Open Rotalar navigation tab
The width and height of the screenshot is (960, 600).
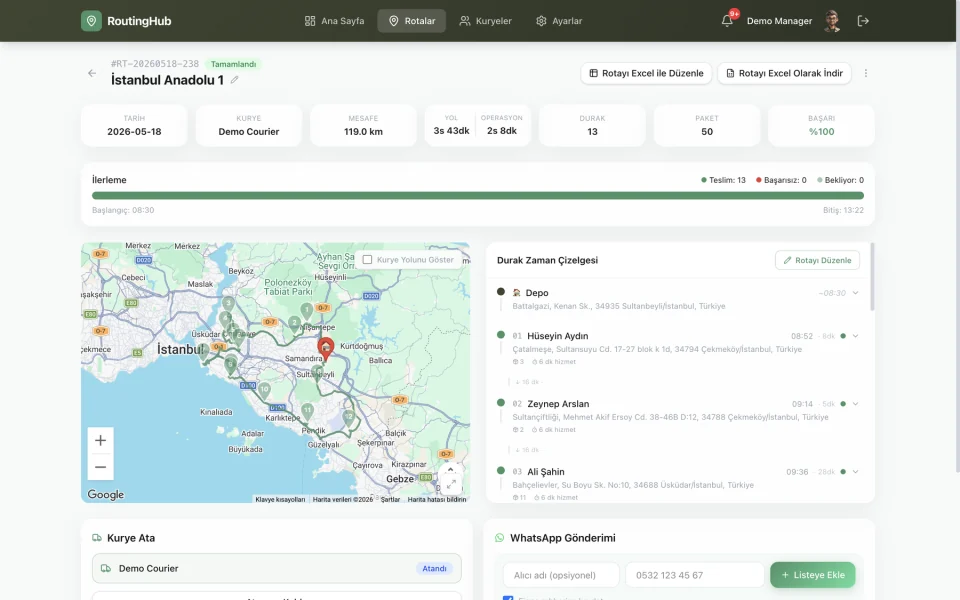(412, 21)
